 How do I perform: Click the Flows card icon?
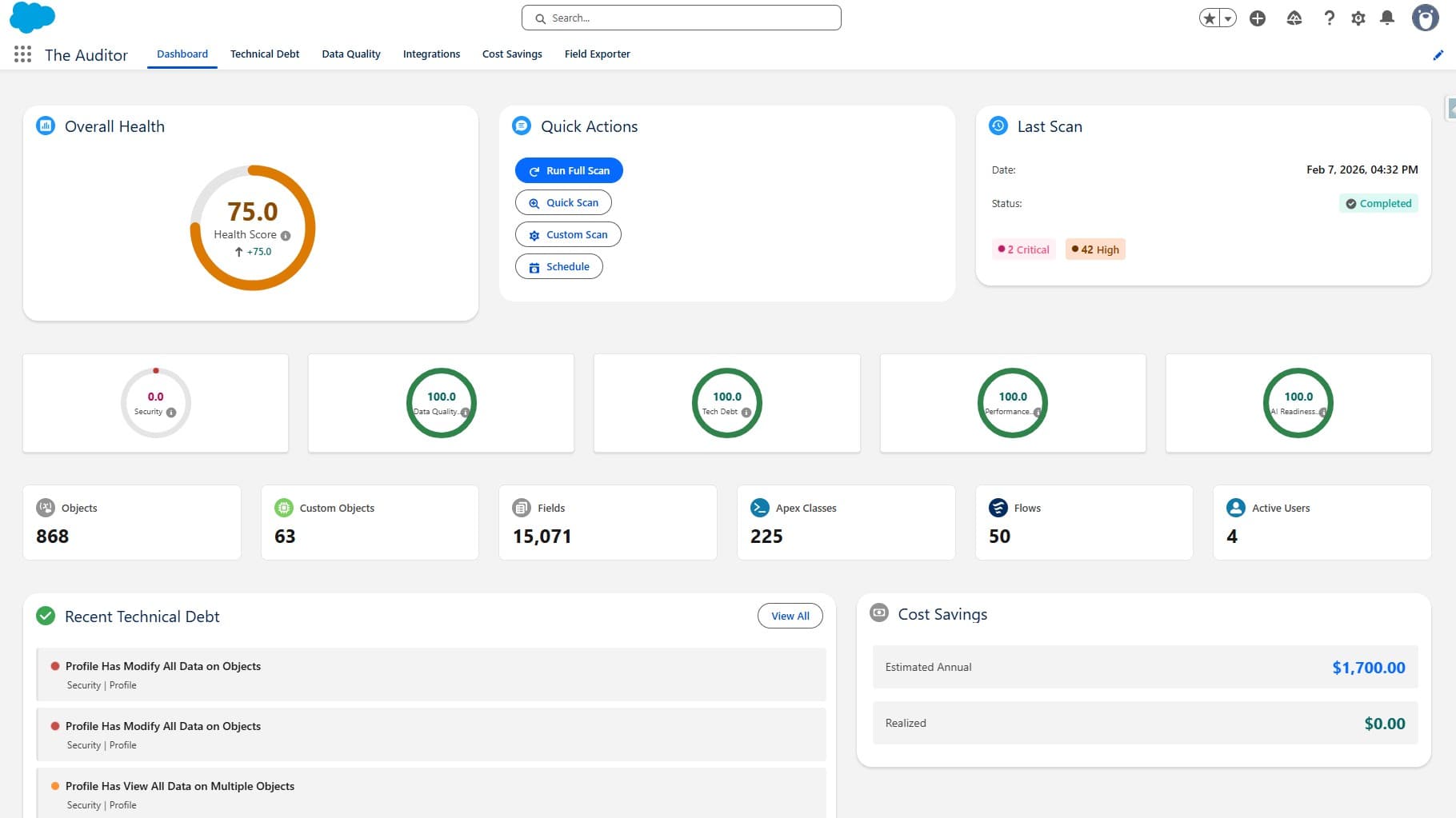coord(998,508)
